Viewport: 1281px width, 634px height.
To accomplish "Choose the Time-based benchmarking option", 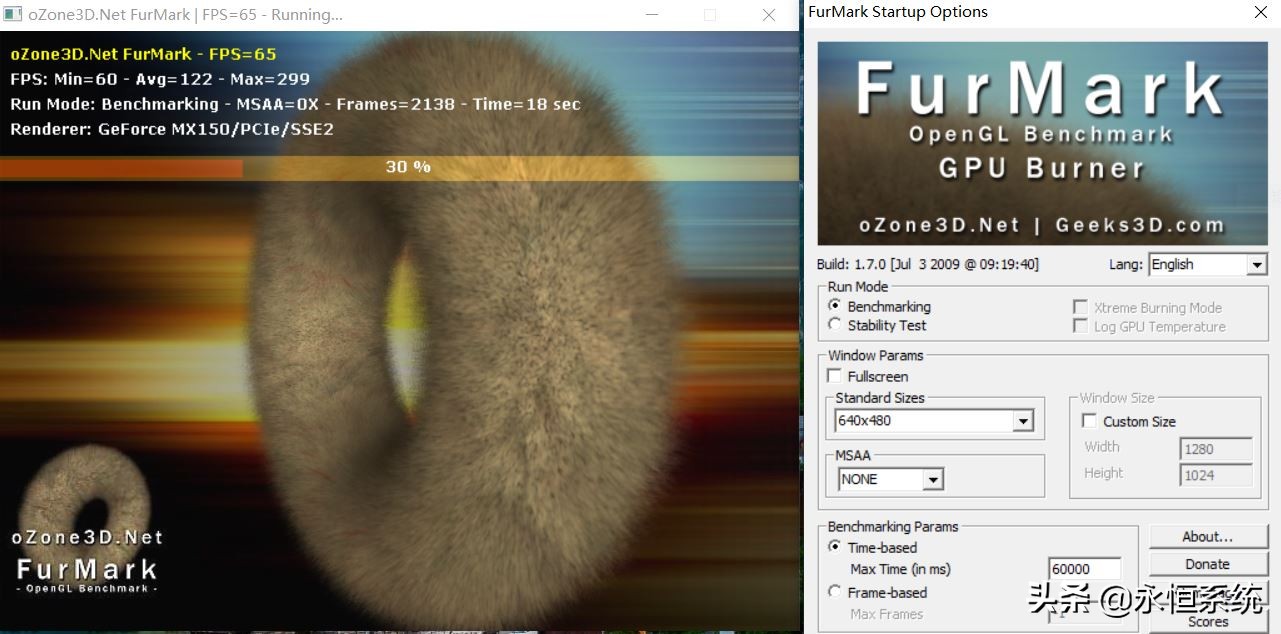I will [x=835, y=547].
